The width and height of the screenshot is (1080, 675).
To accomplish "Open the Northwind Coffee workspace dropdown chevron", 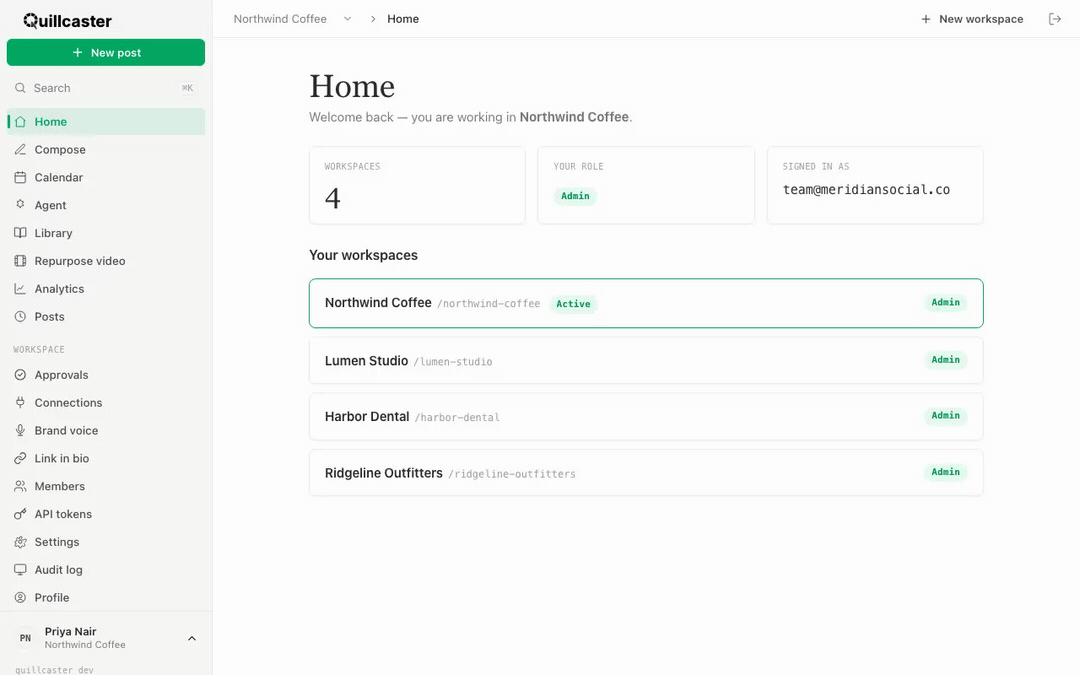I will click(x=347, y=19).
